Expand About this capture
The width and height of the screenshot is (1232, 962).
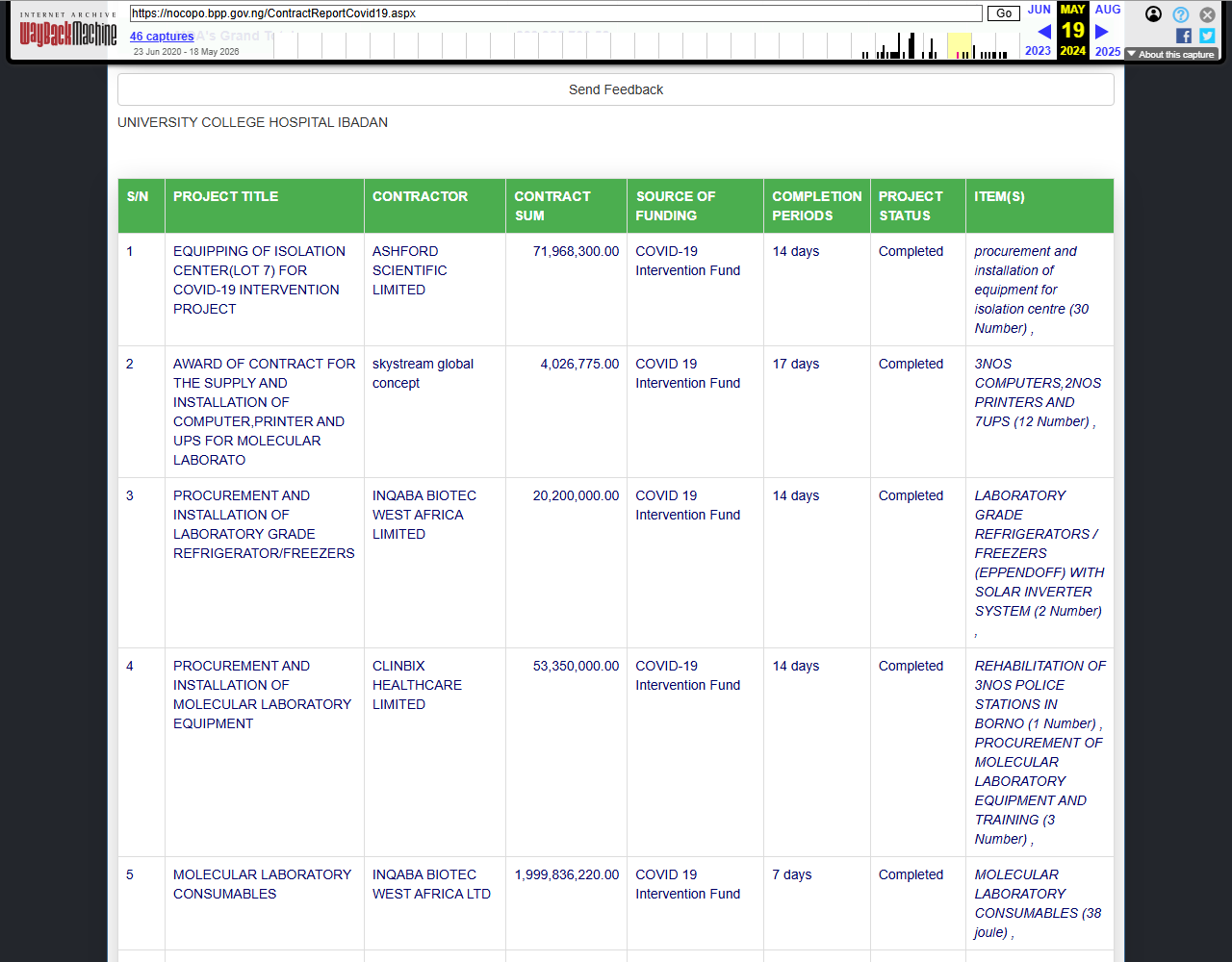[x=1171, y=54]
